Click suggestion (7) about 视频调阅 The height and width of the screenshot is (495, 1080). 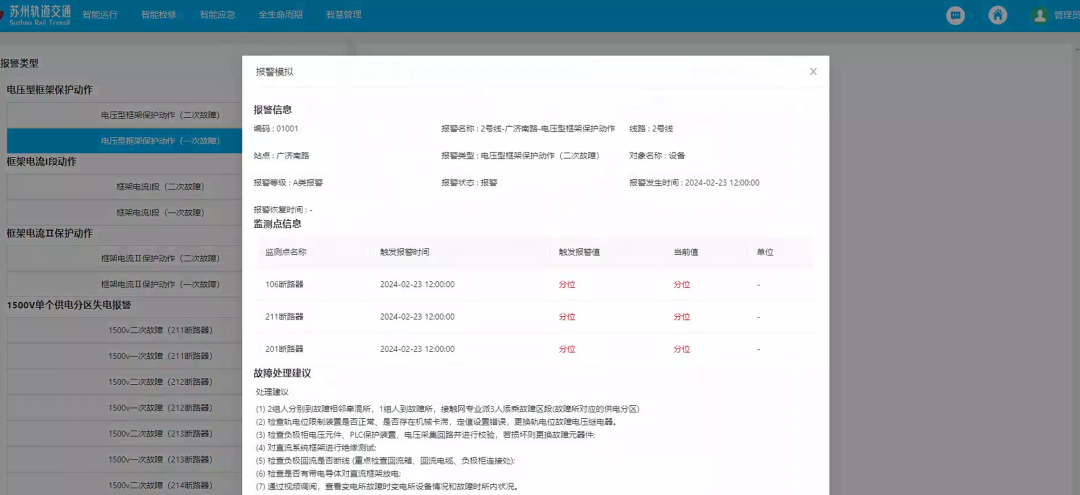[387, 487]
